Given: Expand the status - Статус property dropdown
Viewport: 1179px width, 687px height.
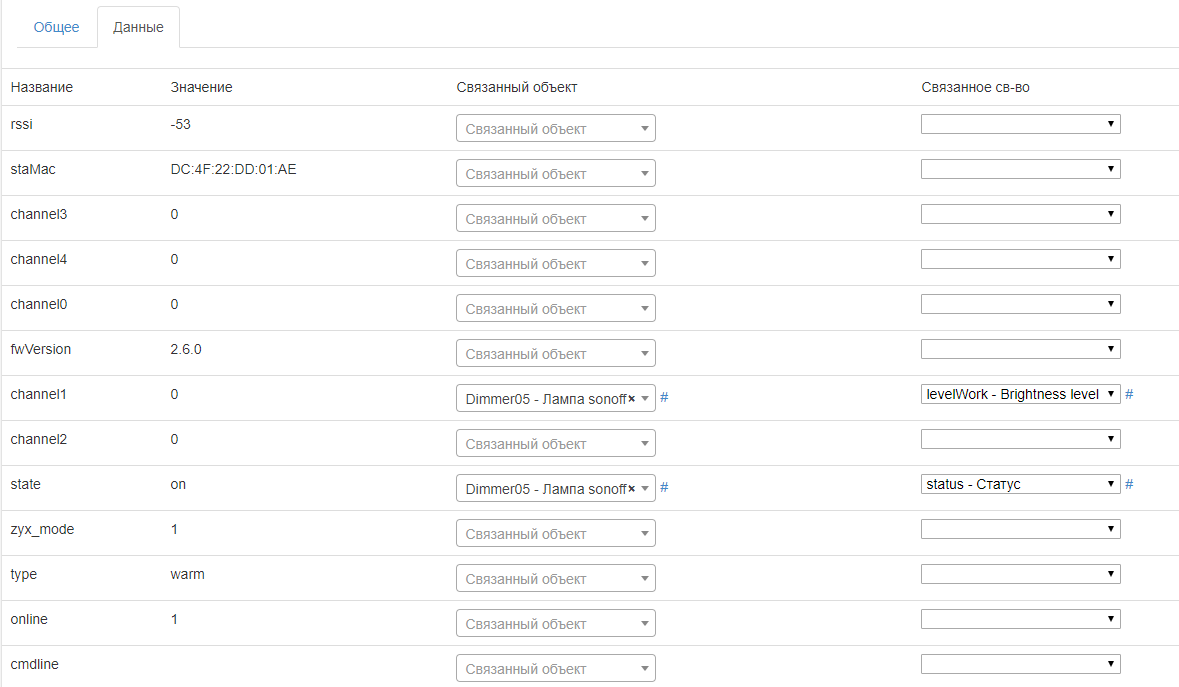Looking at the screenshot, I should tap(1020, 484).
